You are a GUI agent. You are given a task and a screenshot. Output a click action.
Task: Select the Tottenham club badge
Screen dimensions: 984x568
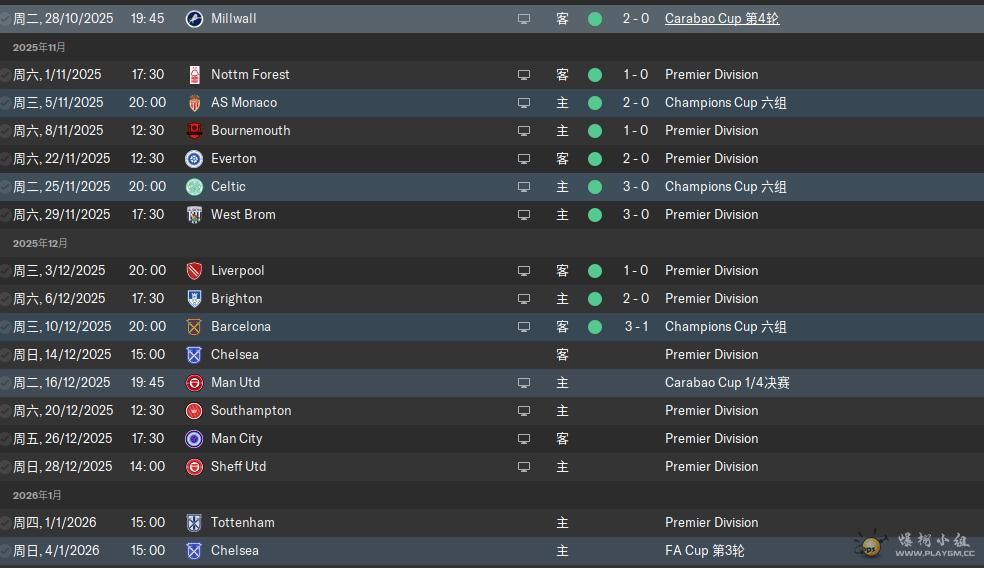(x=194, y=523)
